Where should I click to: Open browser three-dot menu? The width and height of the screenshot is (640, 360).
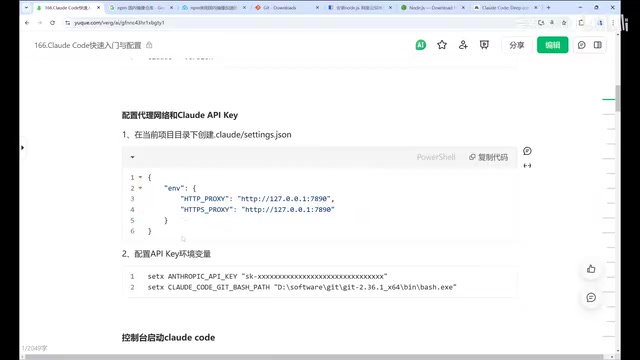(613, 23)
